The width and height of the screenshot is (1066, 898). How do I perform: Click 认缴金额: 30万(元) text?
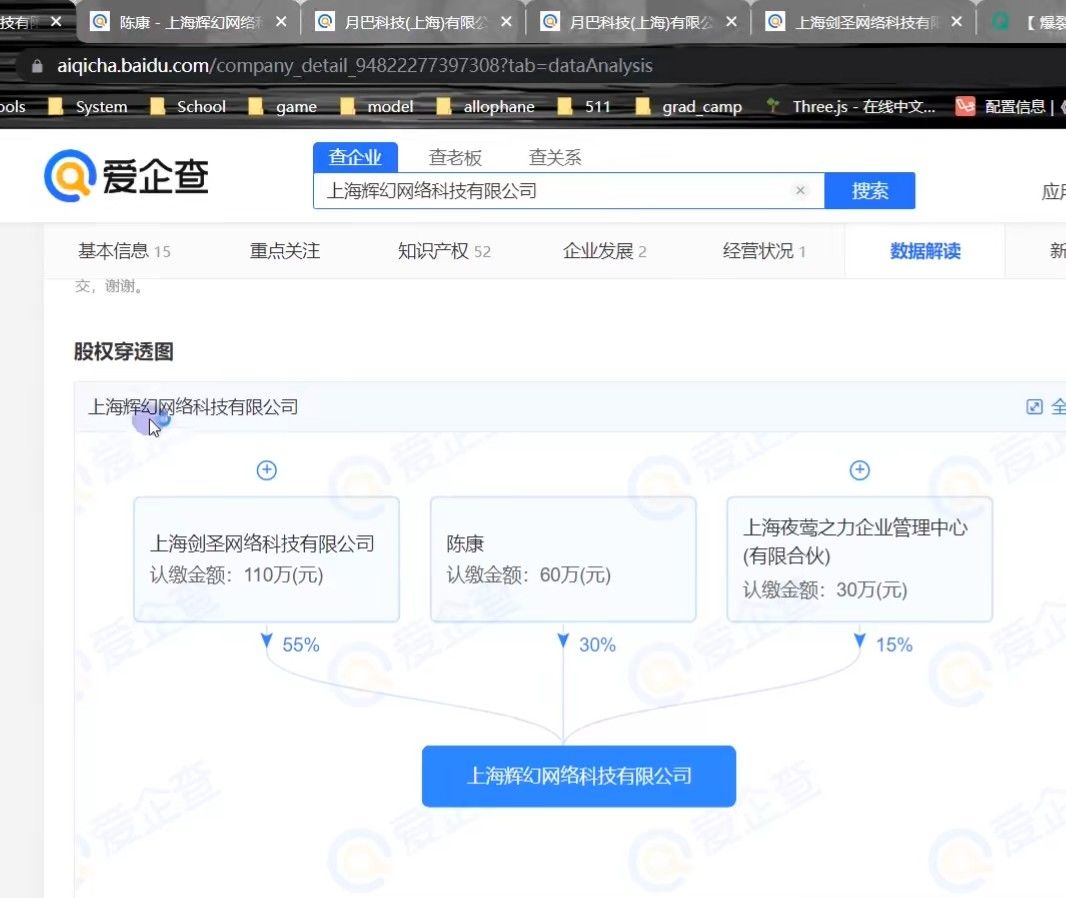click(825, 589)
